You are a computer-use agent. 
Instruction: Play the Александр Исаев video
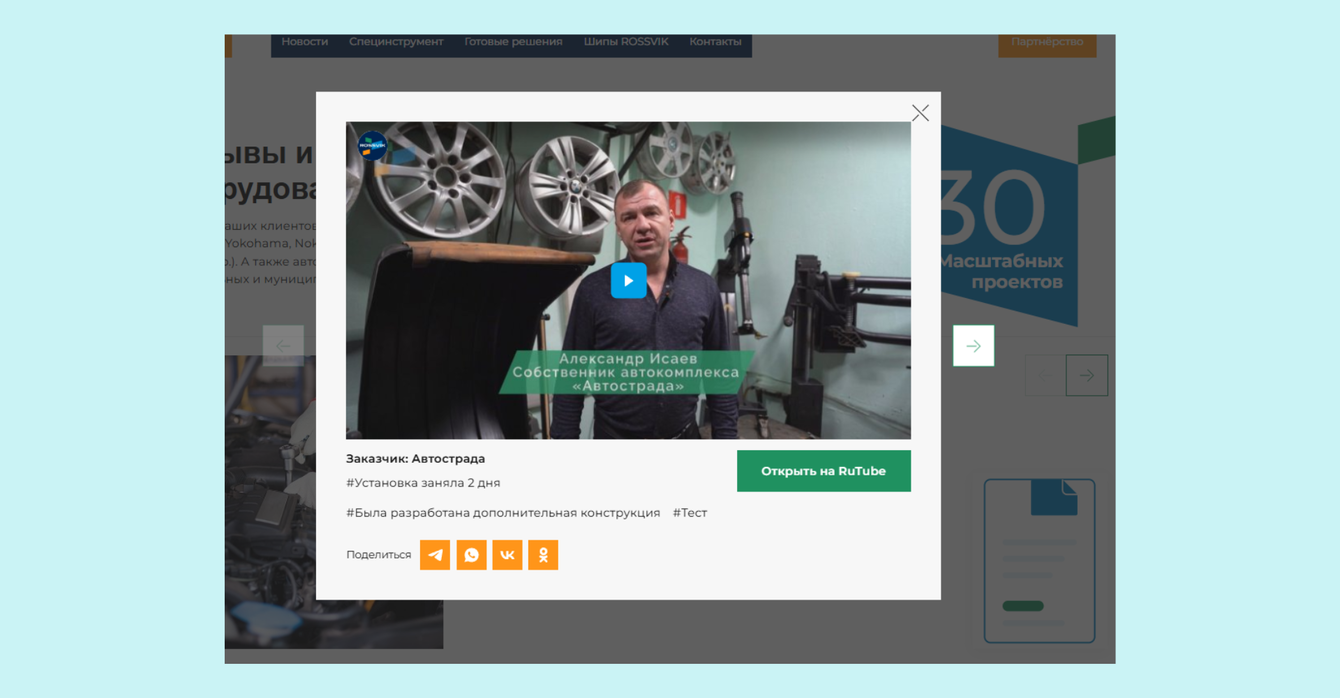coord(628,281)
